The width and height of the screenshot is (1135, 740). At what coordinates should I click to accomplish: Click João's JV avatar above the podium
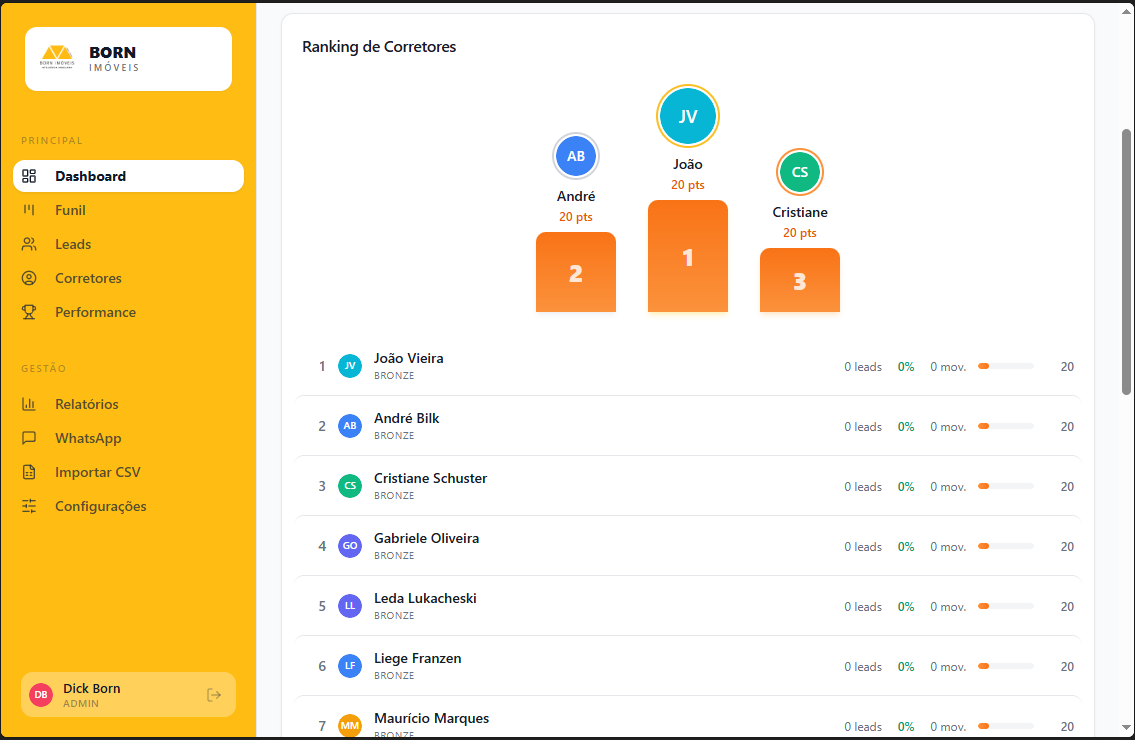pos(688,116)
